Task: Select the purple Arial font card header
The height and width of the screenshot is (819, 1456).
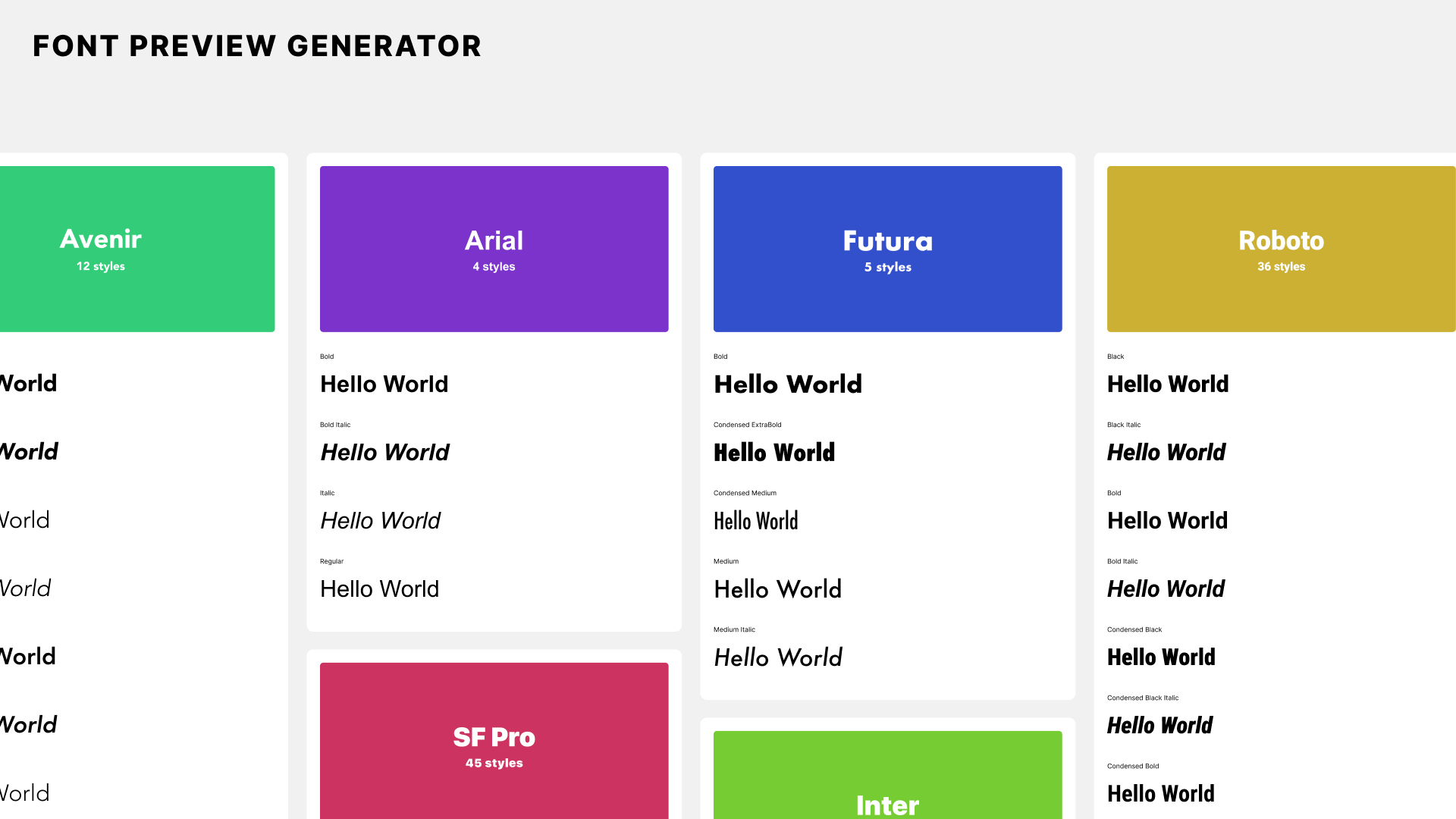Action: [494, 249]
